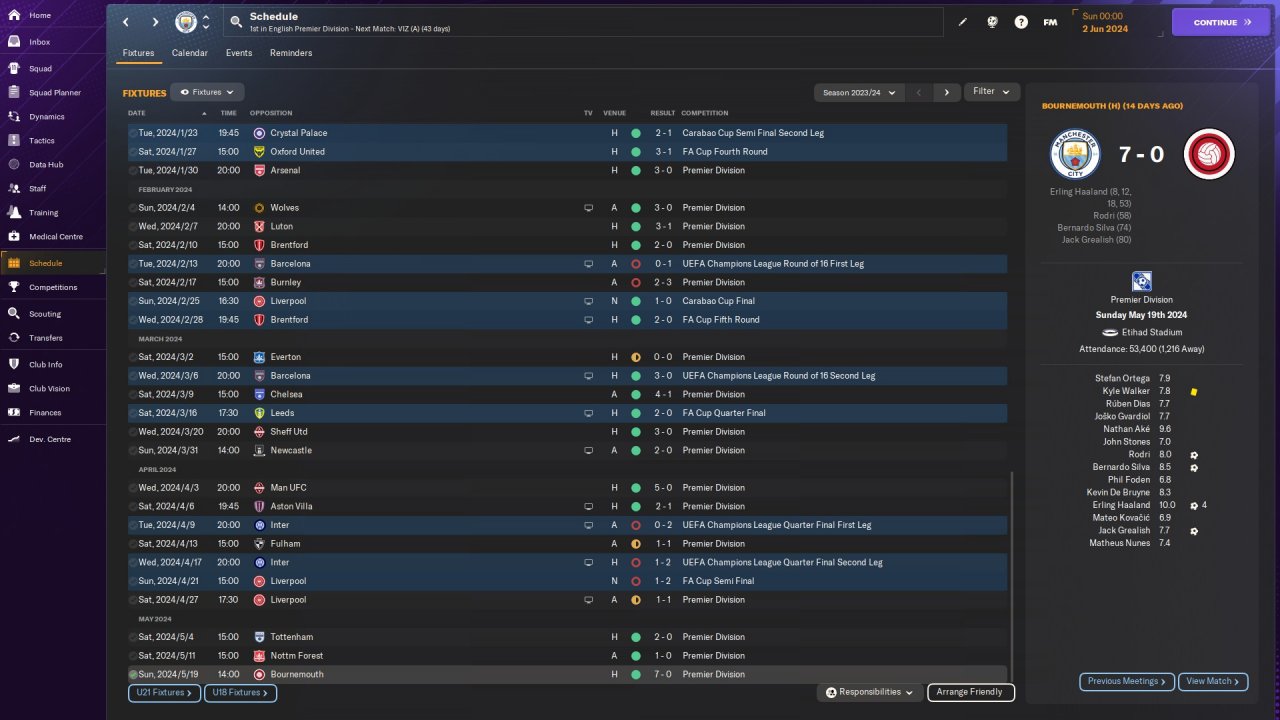This screenshot has width=1280, height=720.
Task: Open the Responsibilities dropdown
Action: tap(870, 692)
